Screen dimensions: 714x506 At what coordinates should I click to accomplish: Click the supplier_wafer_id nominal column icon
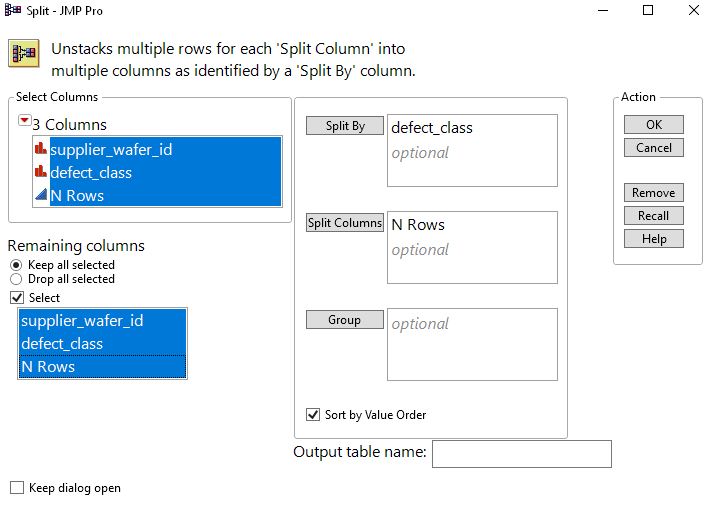41,150
